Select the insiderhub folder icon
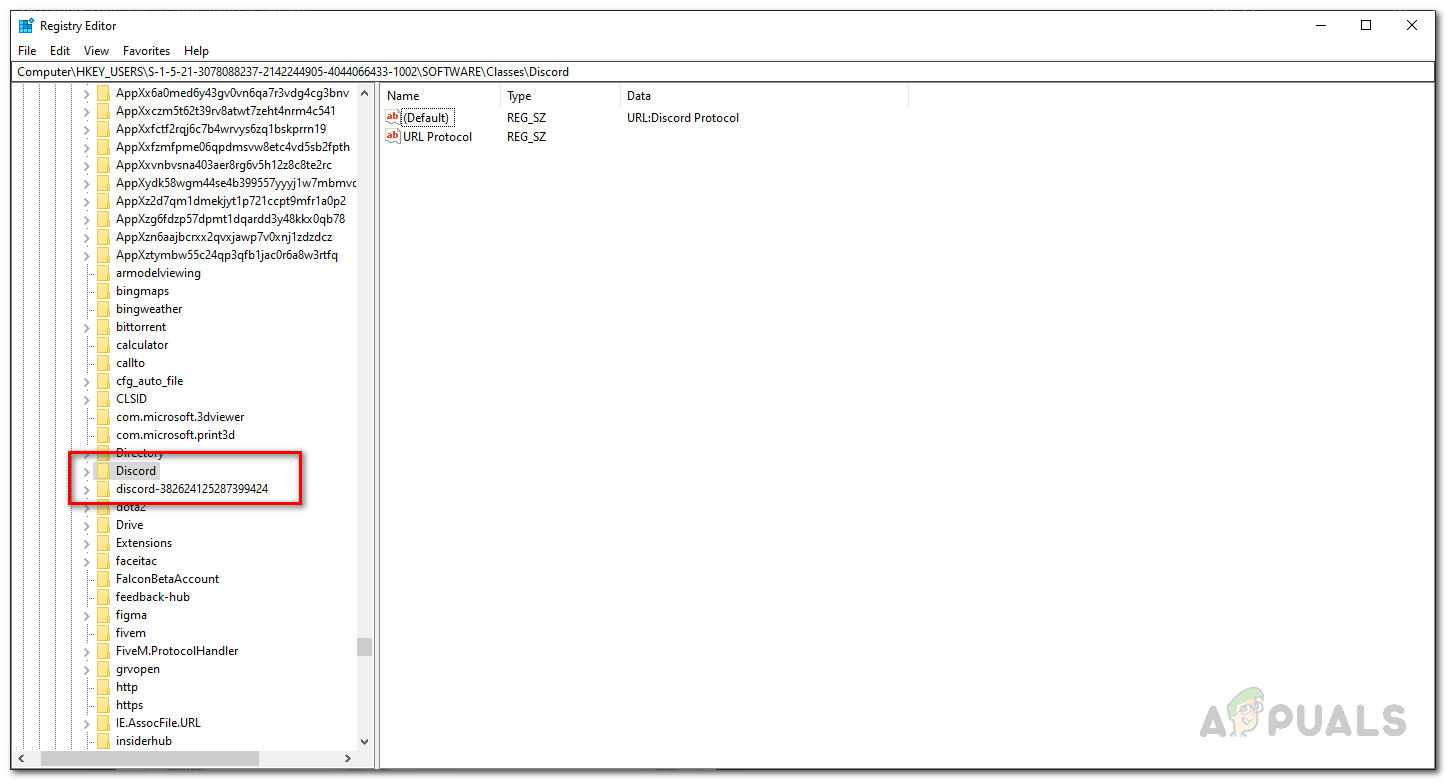The image size is (1447, 781). coord(102,741)
